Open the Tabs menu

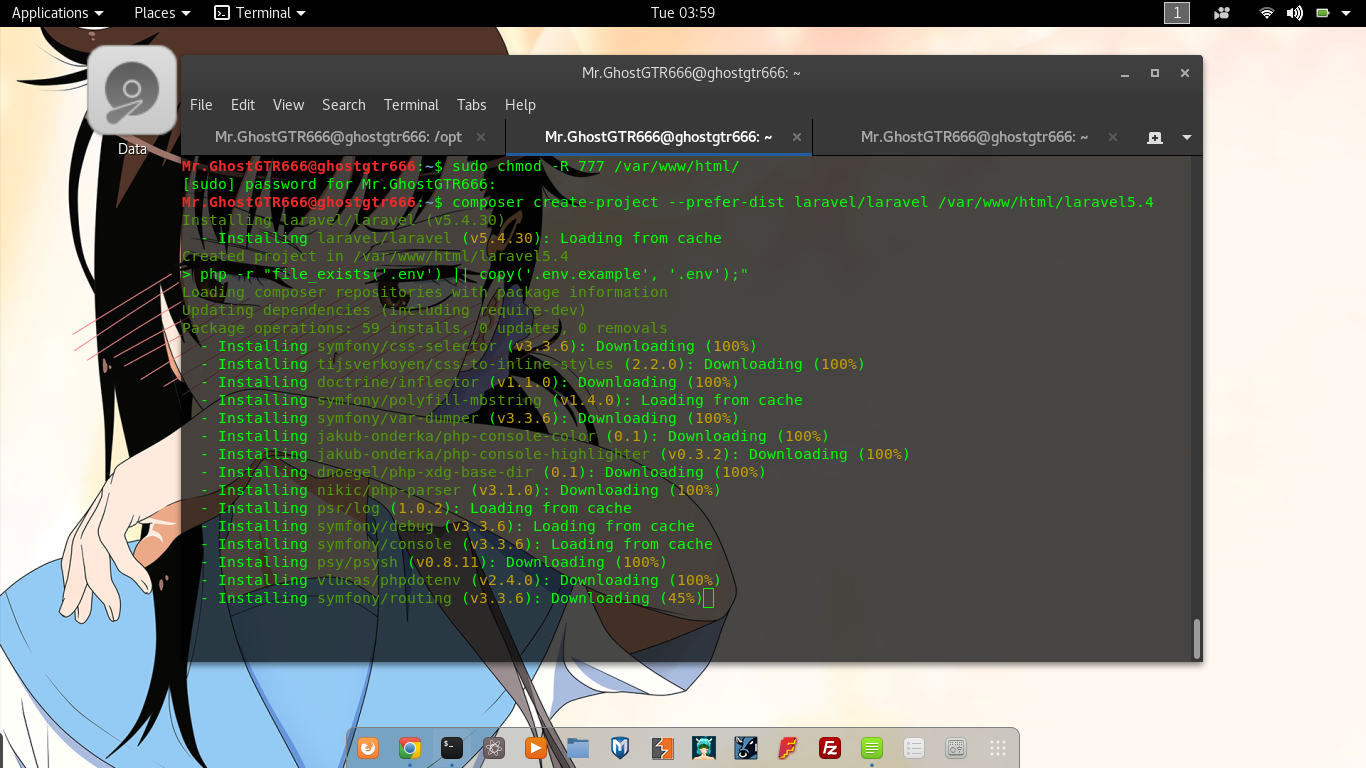point(471,105)
